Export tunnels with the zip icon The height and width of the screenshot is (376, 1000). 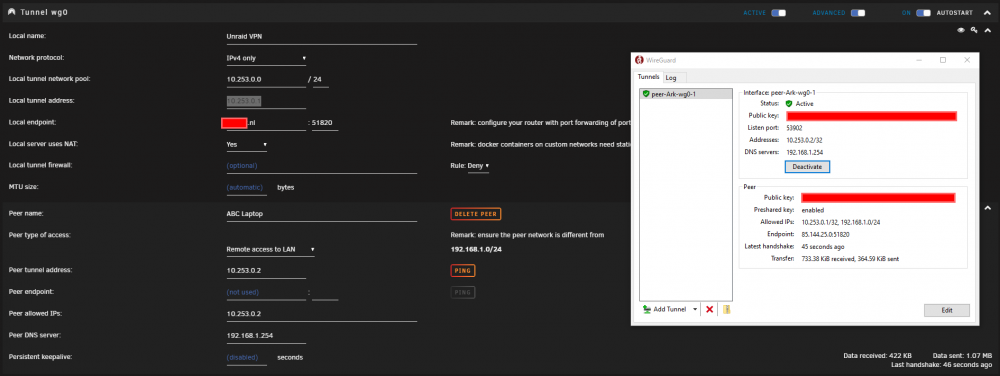726,309
